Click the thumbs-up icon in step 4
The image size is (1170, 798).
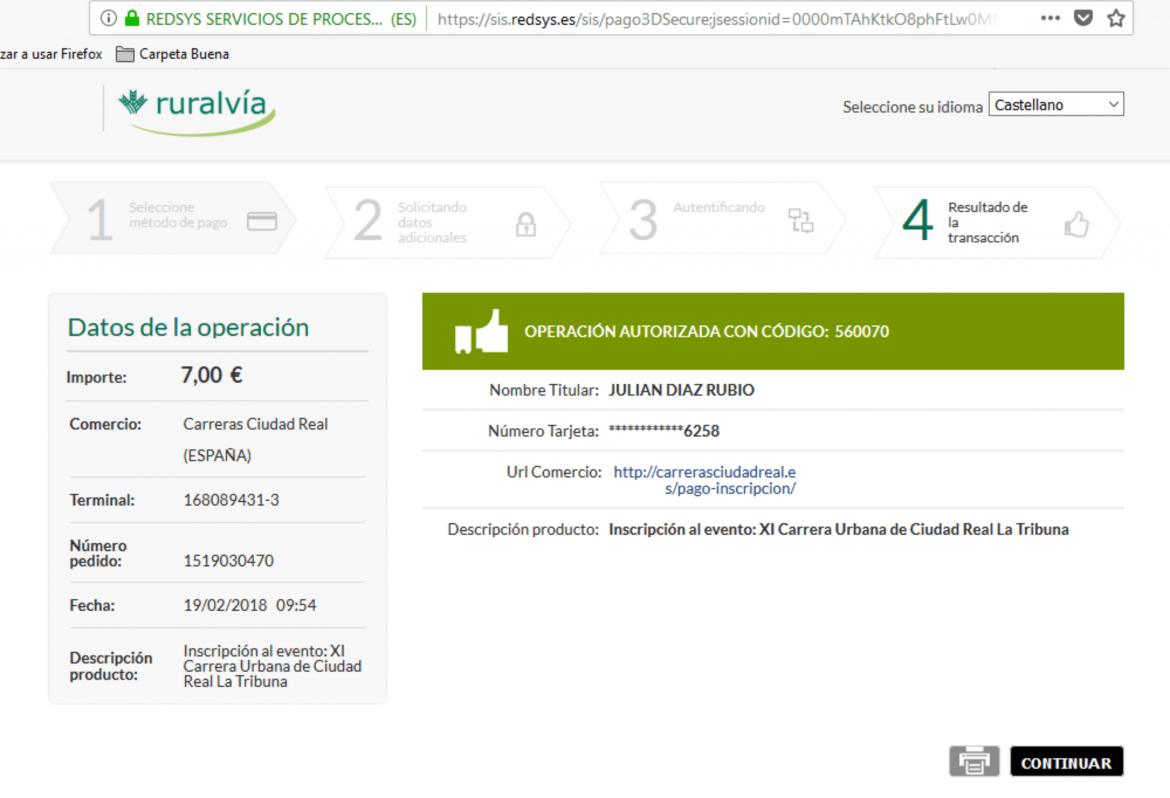tap(1076, 224)
